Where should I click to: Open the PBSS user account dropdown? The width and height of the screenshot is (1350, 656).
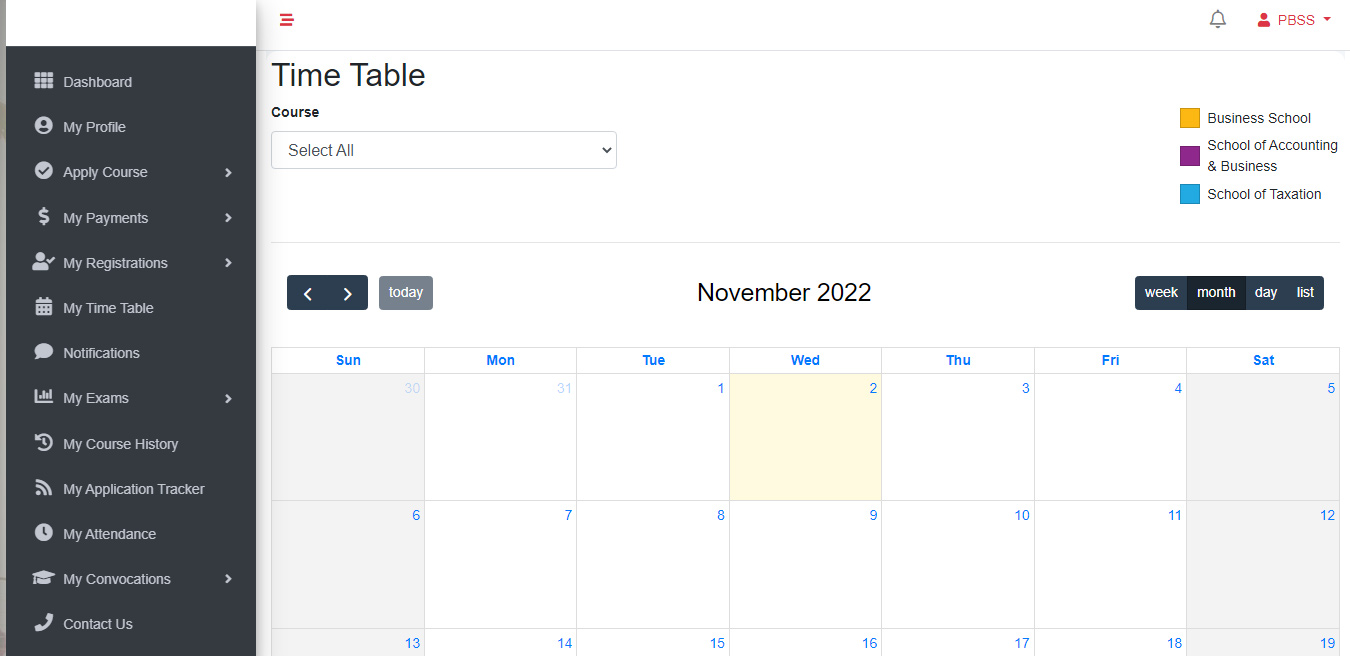coord(1294,20)
